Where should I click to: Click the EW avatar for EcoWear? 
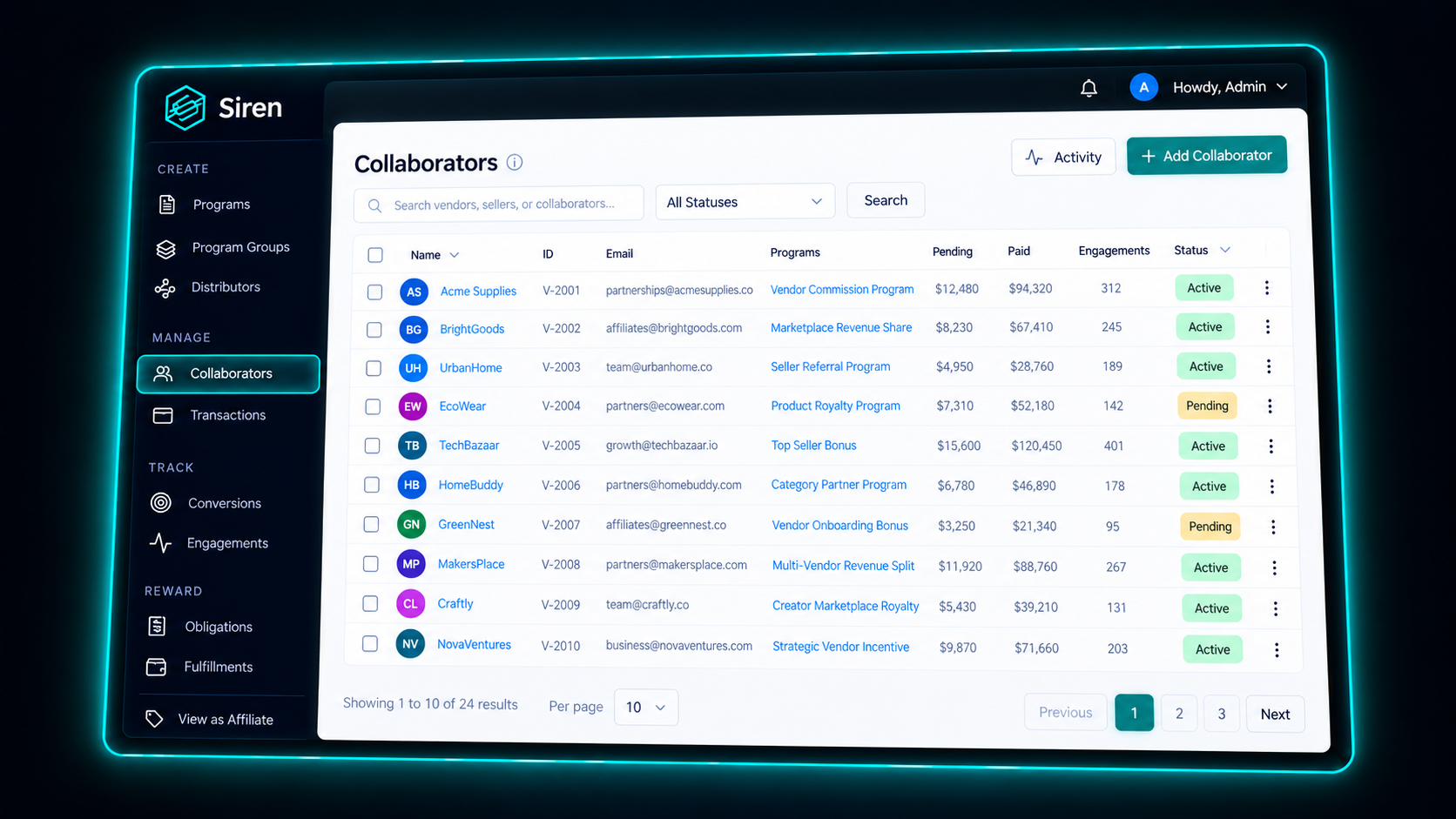pos(413,406)
